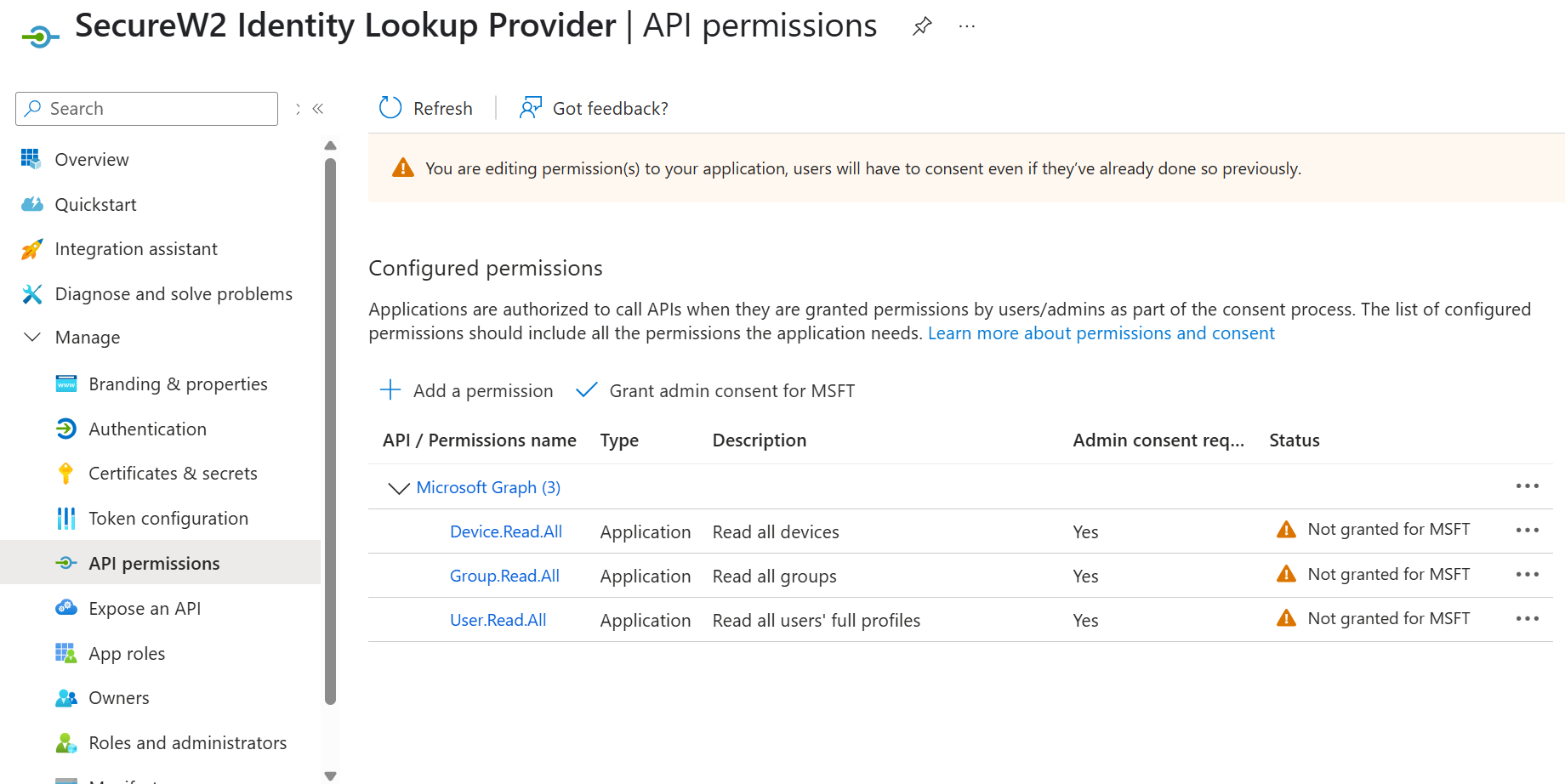Click the Got feedback icon

point(531,108)
